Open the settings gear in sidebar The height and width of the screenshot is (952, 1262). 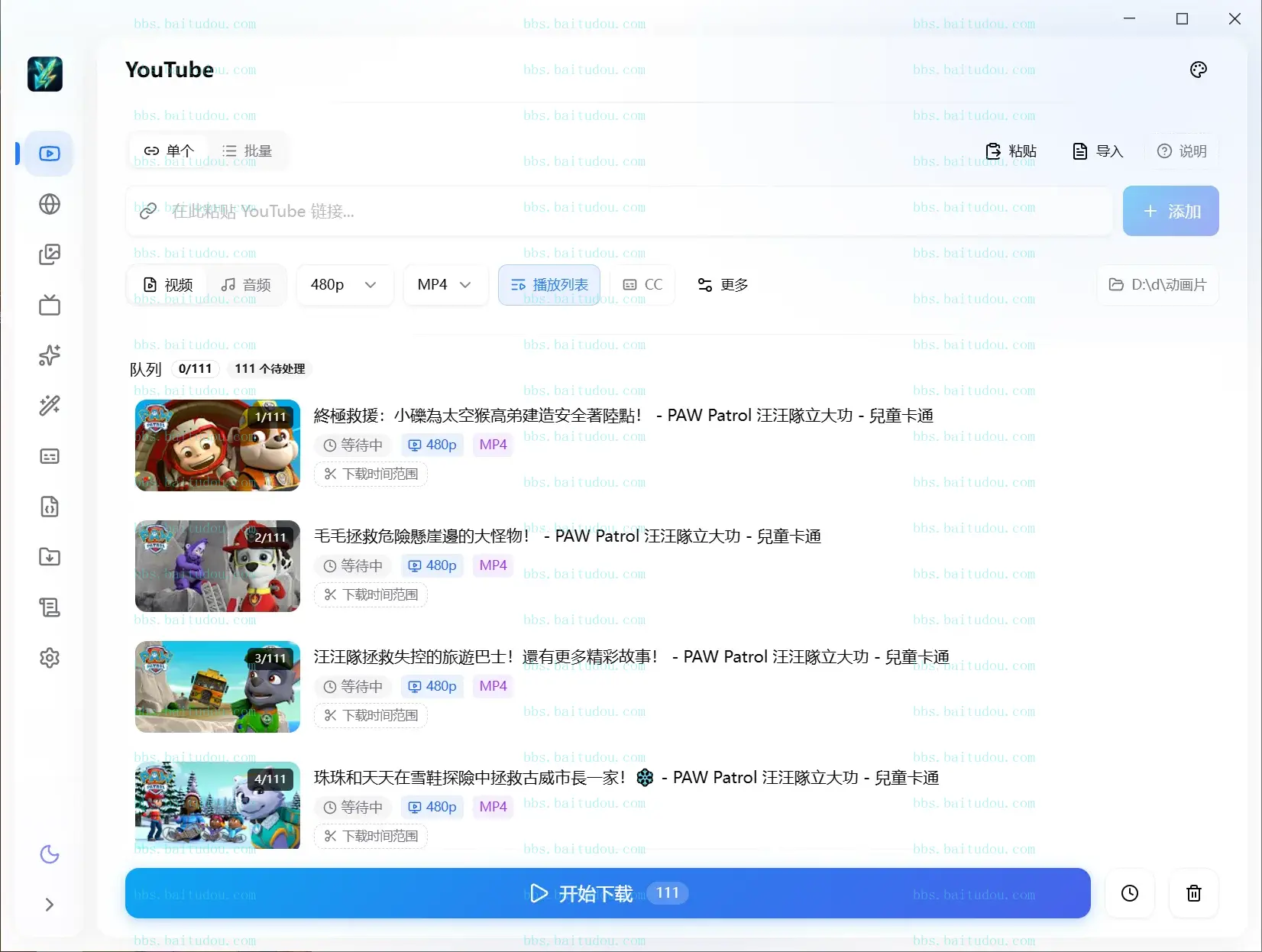point(50,658)
